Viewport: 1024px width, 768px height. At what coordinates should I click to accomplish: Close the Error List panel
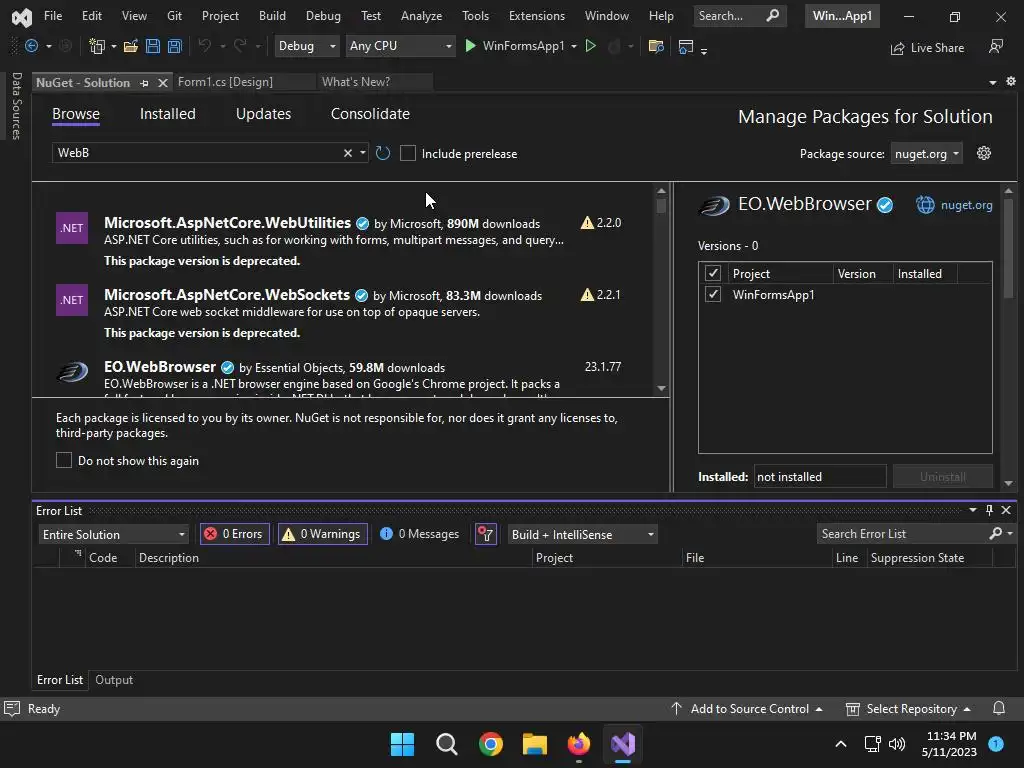click(x=1006, y=510)
